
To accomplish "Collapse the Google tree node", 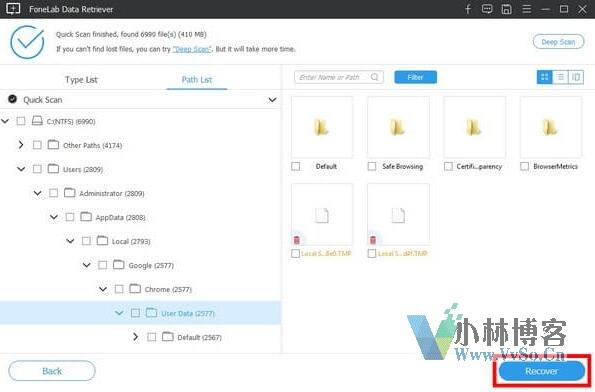I will (x=87, y=265).
